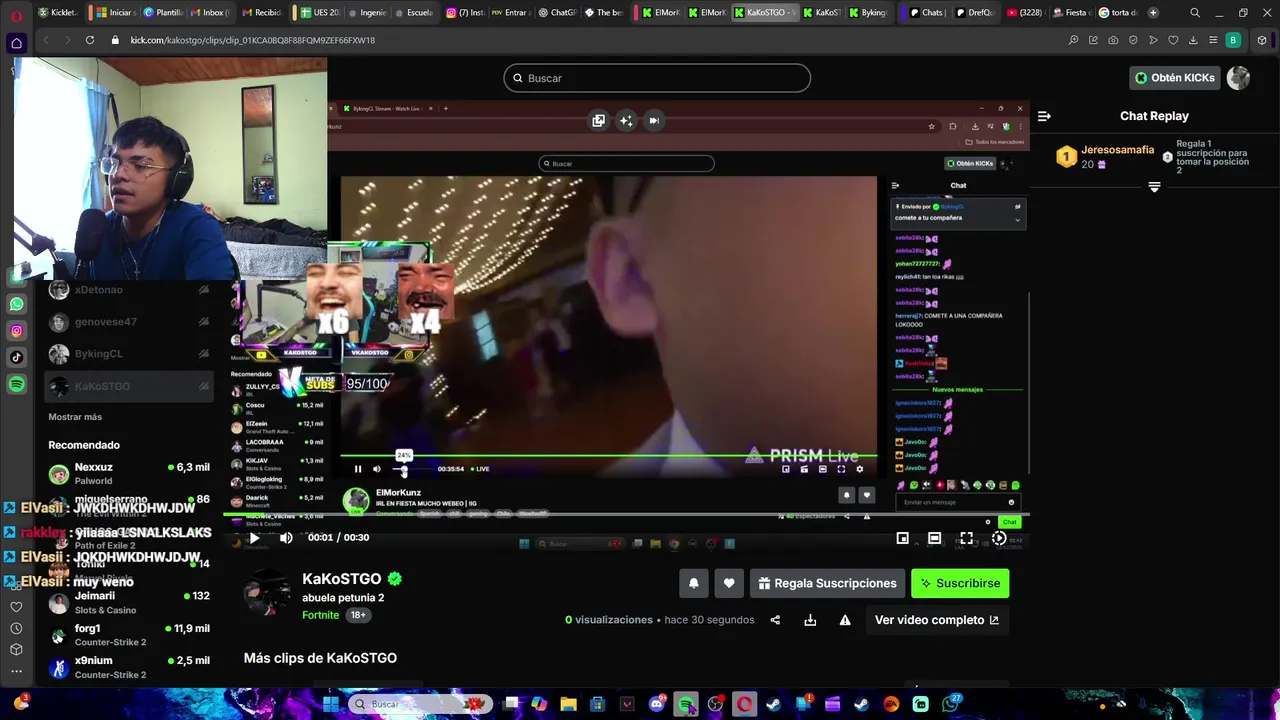Open Opera sidebar bookmarks heart
This screenshot has height=720, width=1280.
[x=16, y=607]
